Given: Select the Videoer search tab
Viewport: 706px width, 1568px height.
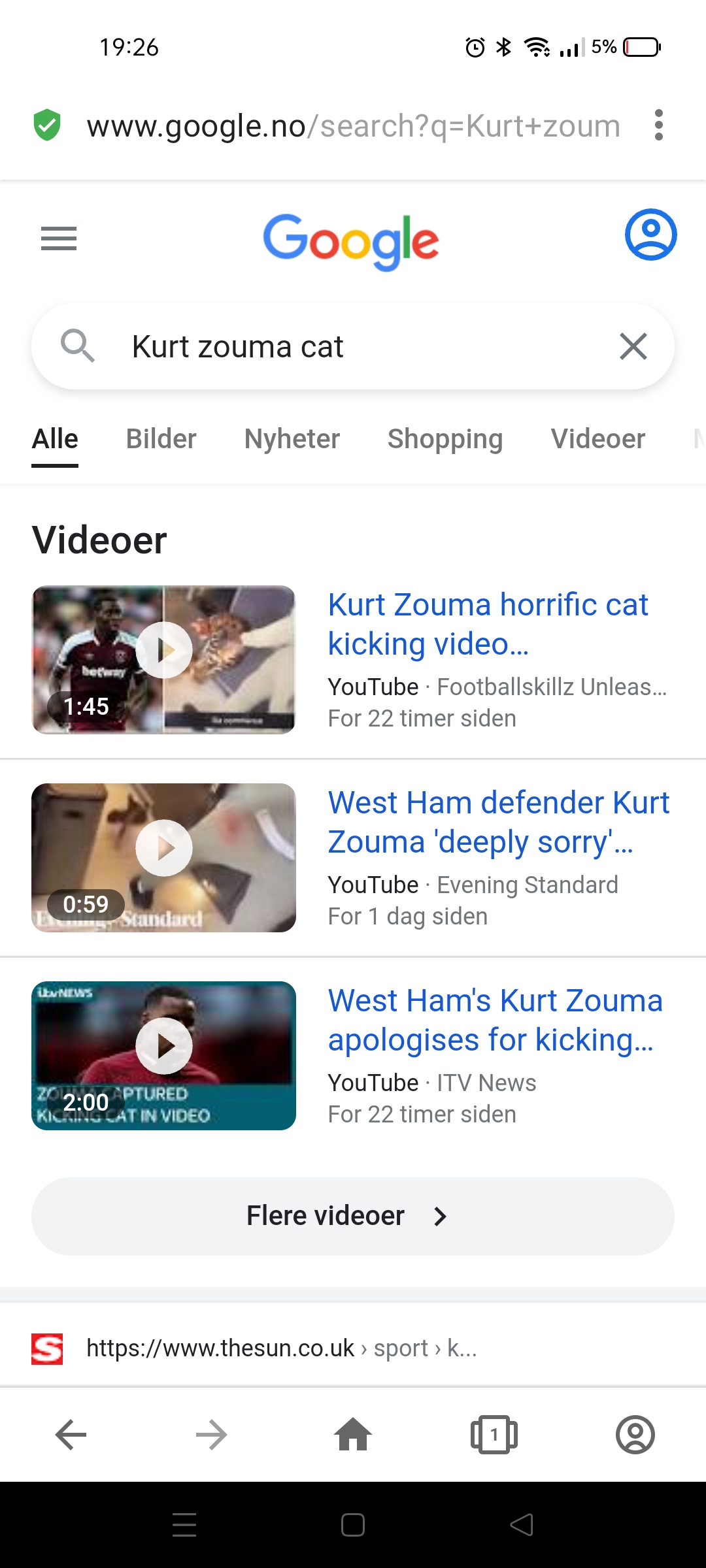Looking at the screenshot, I should 598,439.
